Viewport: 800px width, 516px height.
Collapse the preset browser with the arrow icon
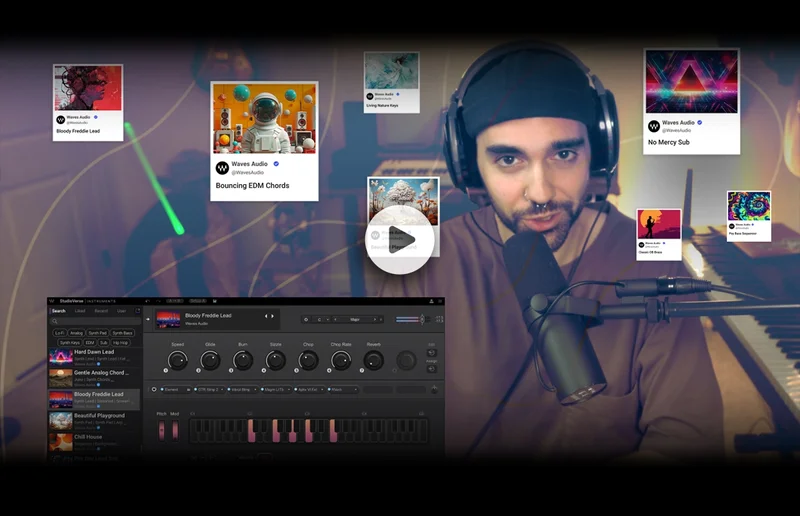coord(148,319)
